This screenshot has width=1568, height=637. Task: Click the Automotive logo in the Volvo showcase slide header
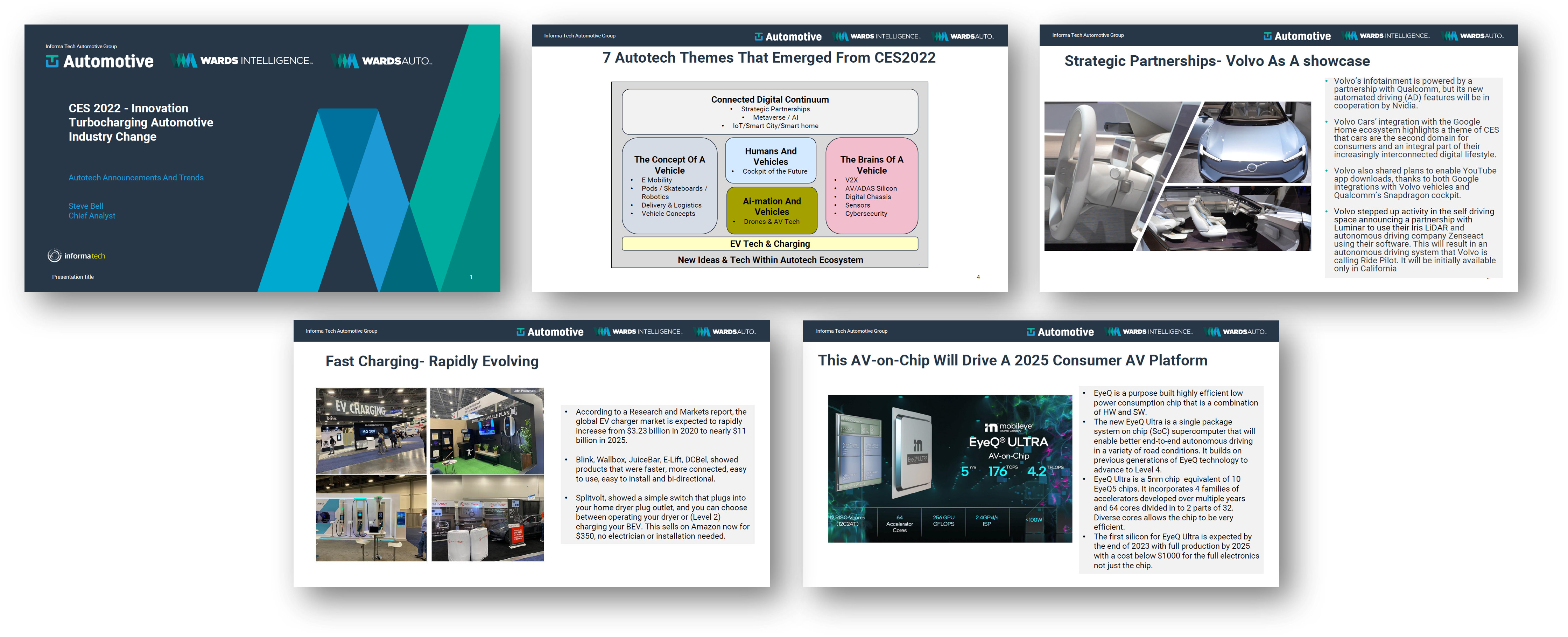(1296, 36)
